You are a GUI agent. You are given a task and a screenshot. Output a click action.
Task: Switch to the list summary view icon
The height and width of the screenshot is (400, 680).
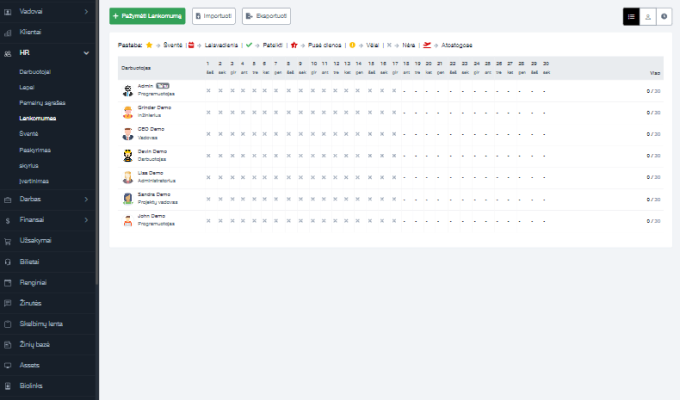point(631,17)
